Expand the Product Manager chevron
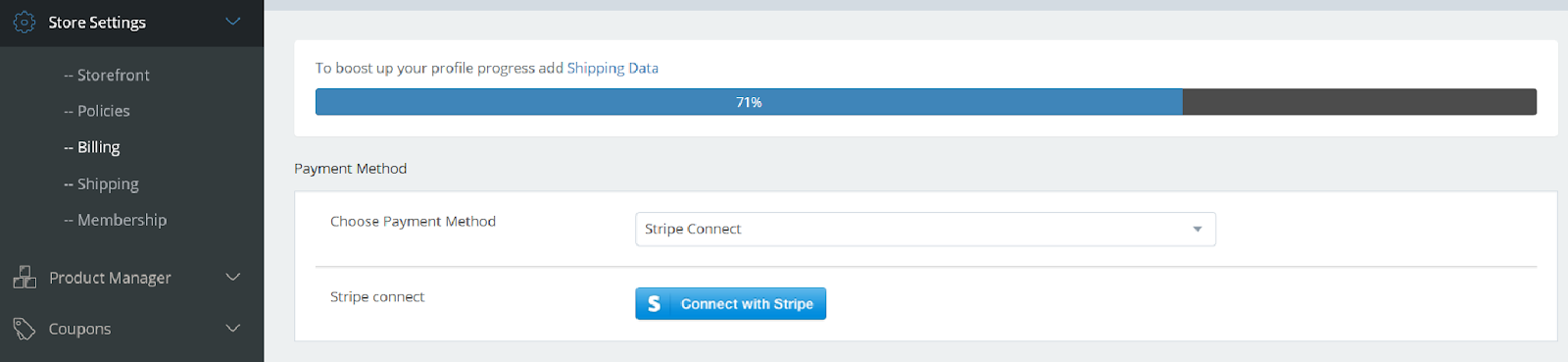1568x362 pixels. coord(233,277)
